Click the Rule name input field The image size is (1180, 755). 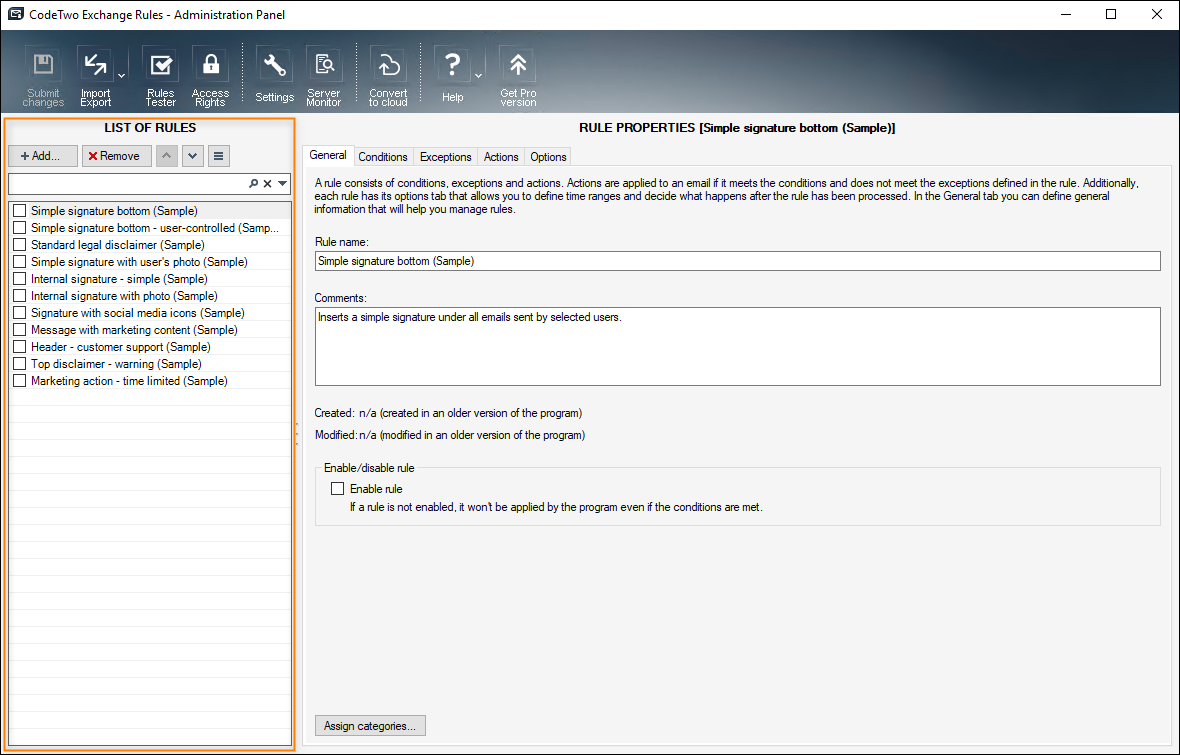(x=738, y=261)
